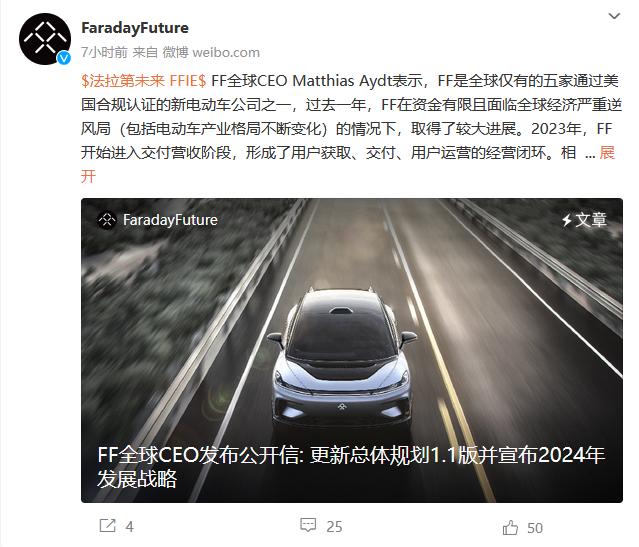
Task: Click the small FaradayFuture logo on the article card
Action: tap(107, 220)
